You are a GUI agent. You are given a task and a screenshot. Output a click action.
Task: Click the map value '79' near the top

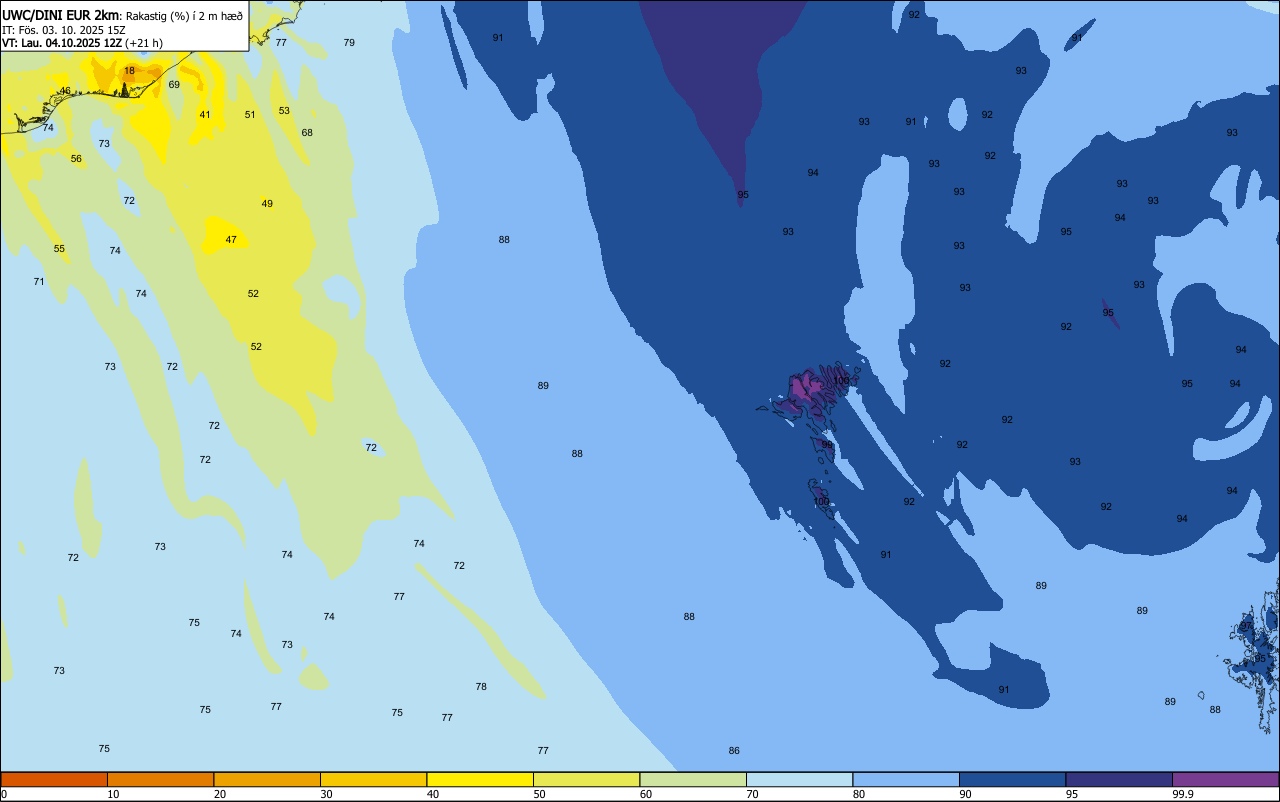tap(349, 43)
